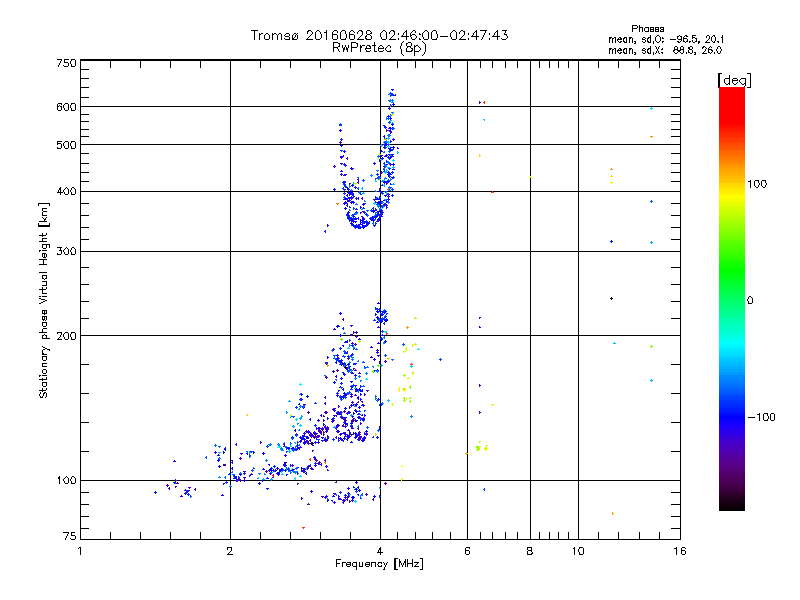
Task: Click the black bottom of the phase colorbar
Action: (732, 503)
